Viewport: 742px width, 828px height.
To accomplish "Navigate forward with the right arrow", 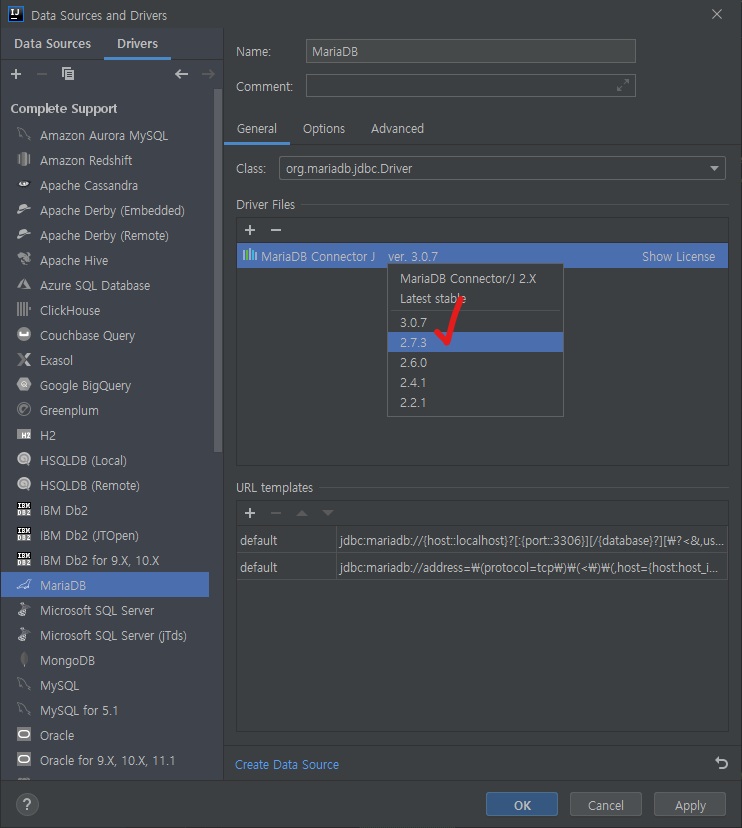I will pyautogui.click(x=208, y=74).
